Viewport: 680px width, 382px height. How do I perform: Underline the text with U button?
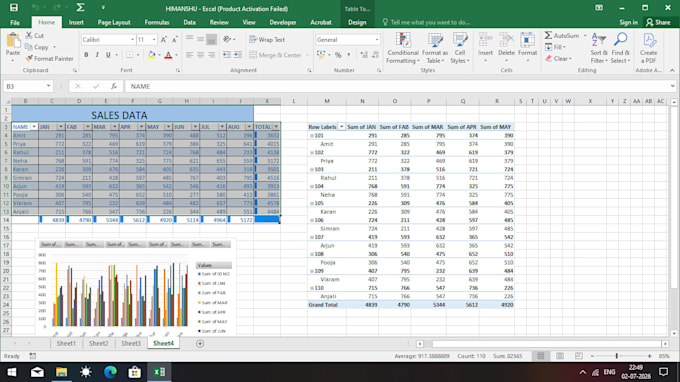click(108, 55)
